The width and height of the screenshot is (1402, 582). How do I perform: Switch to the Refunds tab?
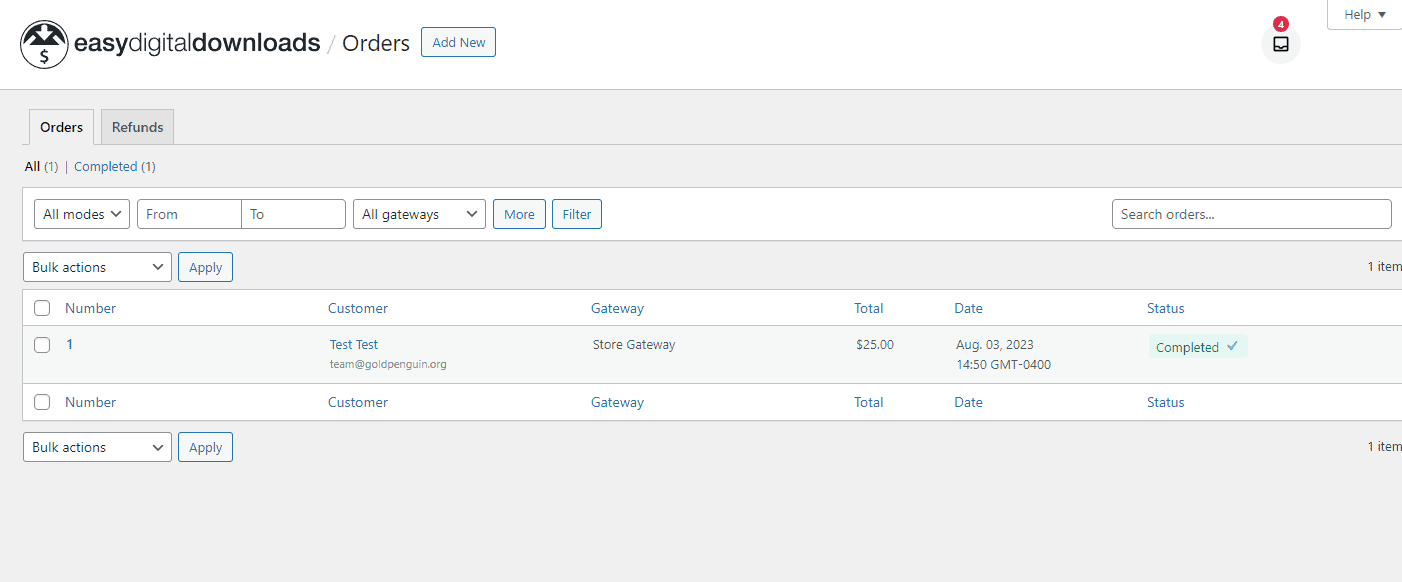coord(137,127)
